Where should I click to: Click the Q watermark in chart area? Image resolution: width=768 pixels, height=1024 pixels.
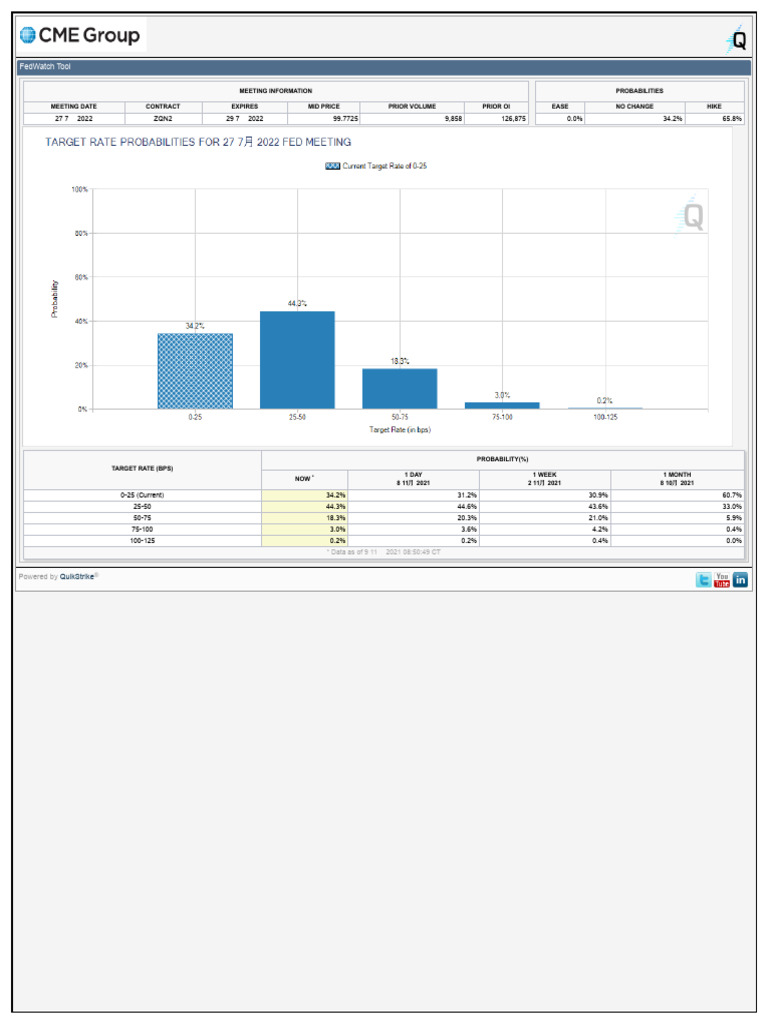[x=690, y=216]
